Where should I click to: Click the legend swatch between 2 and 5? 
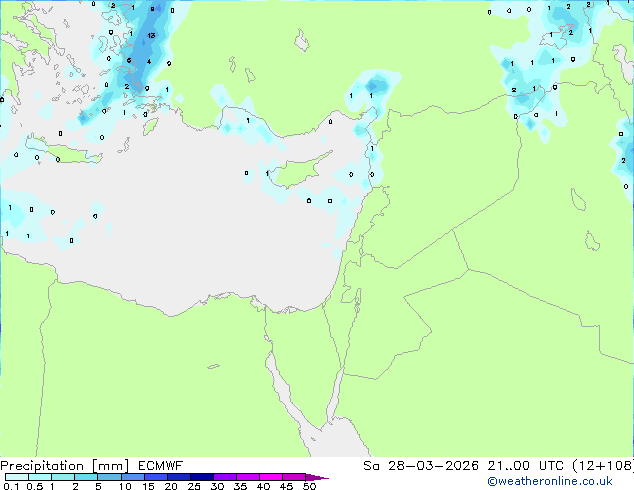coord(86,477)
